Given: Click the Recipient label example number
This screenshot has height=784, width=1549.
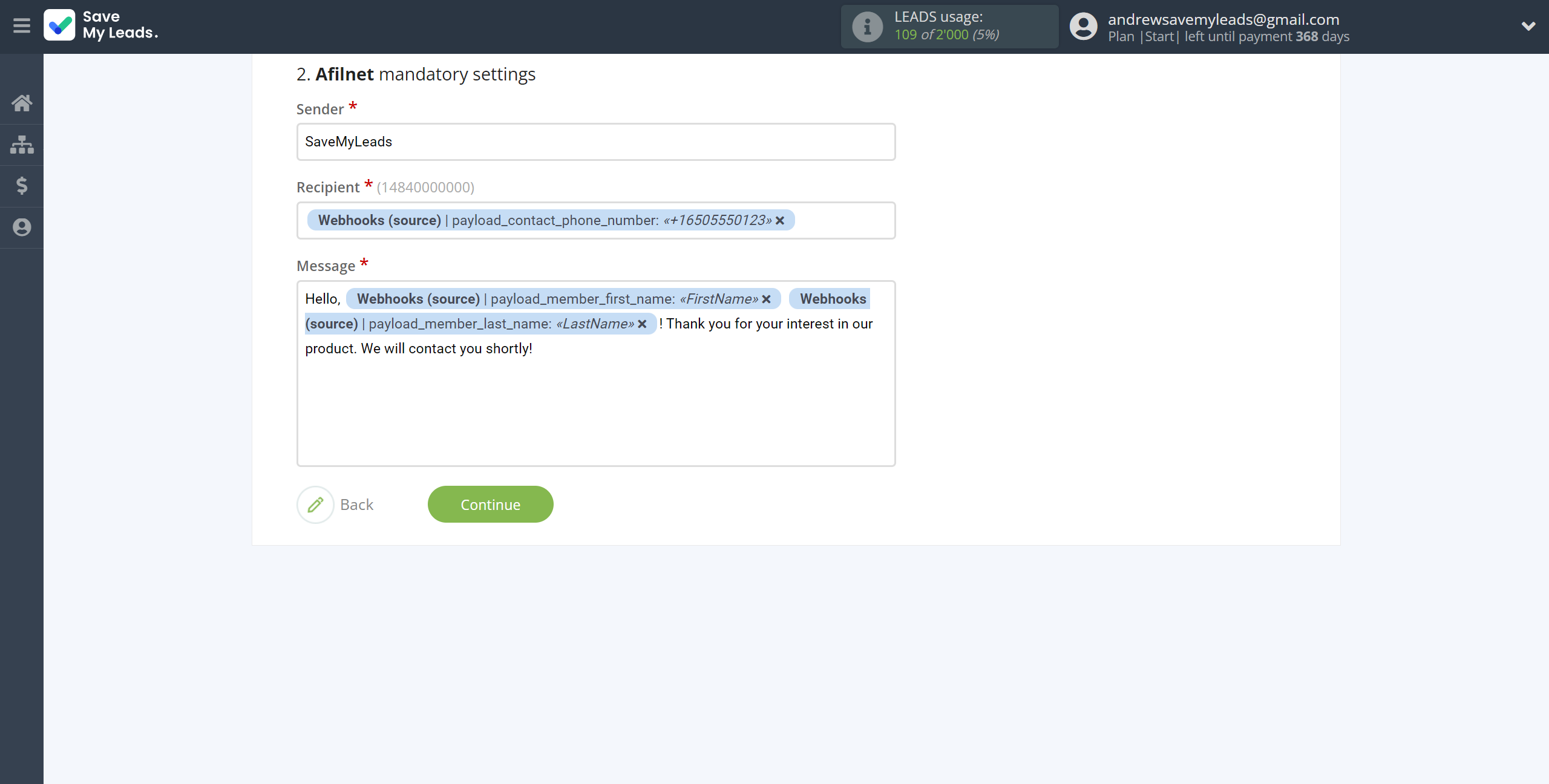Looking at the screenshot, I should [x=425, y=188].
